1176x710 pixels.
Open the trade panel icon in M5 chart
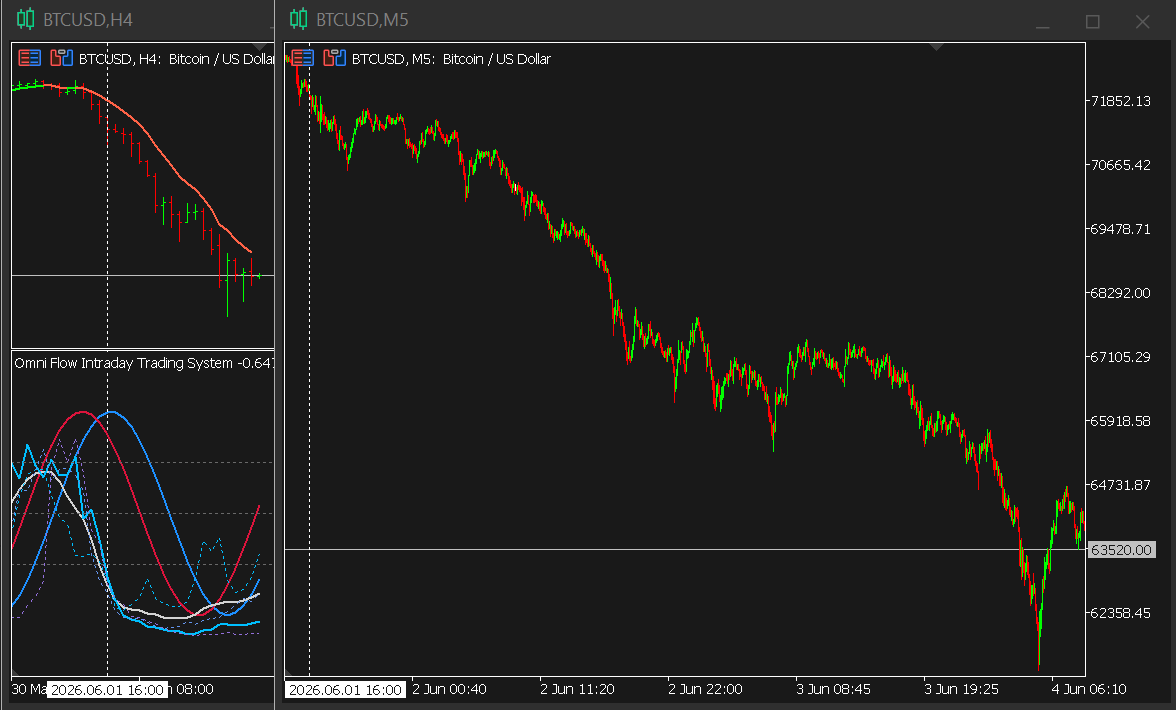point(334,58)
